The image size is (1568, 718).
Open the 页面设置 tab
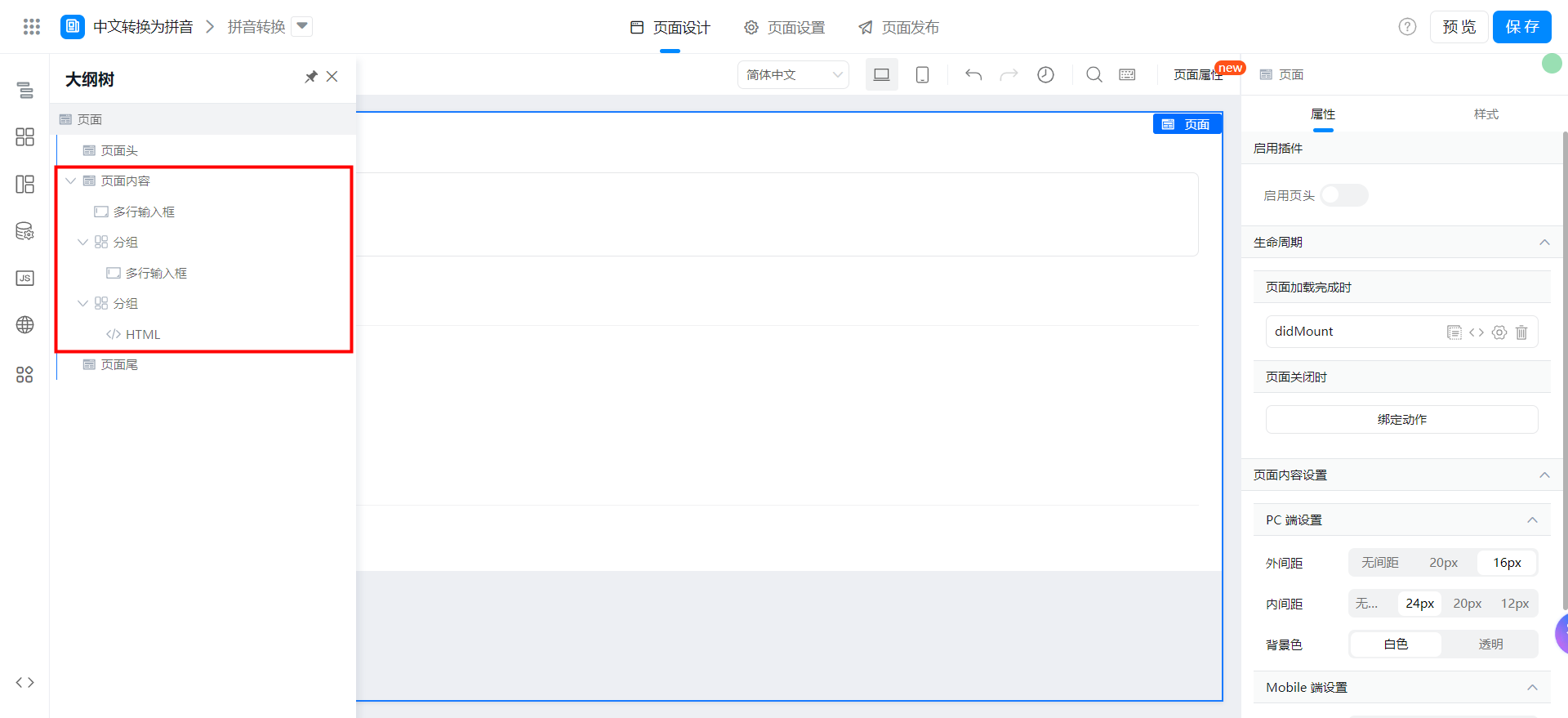pos(785,28)
